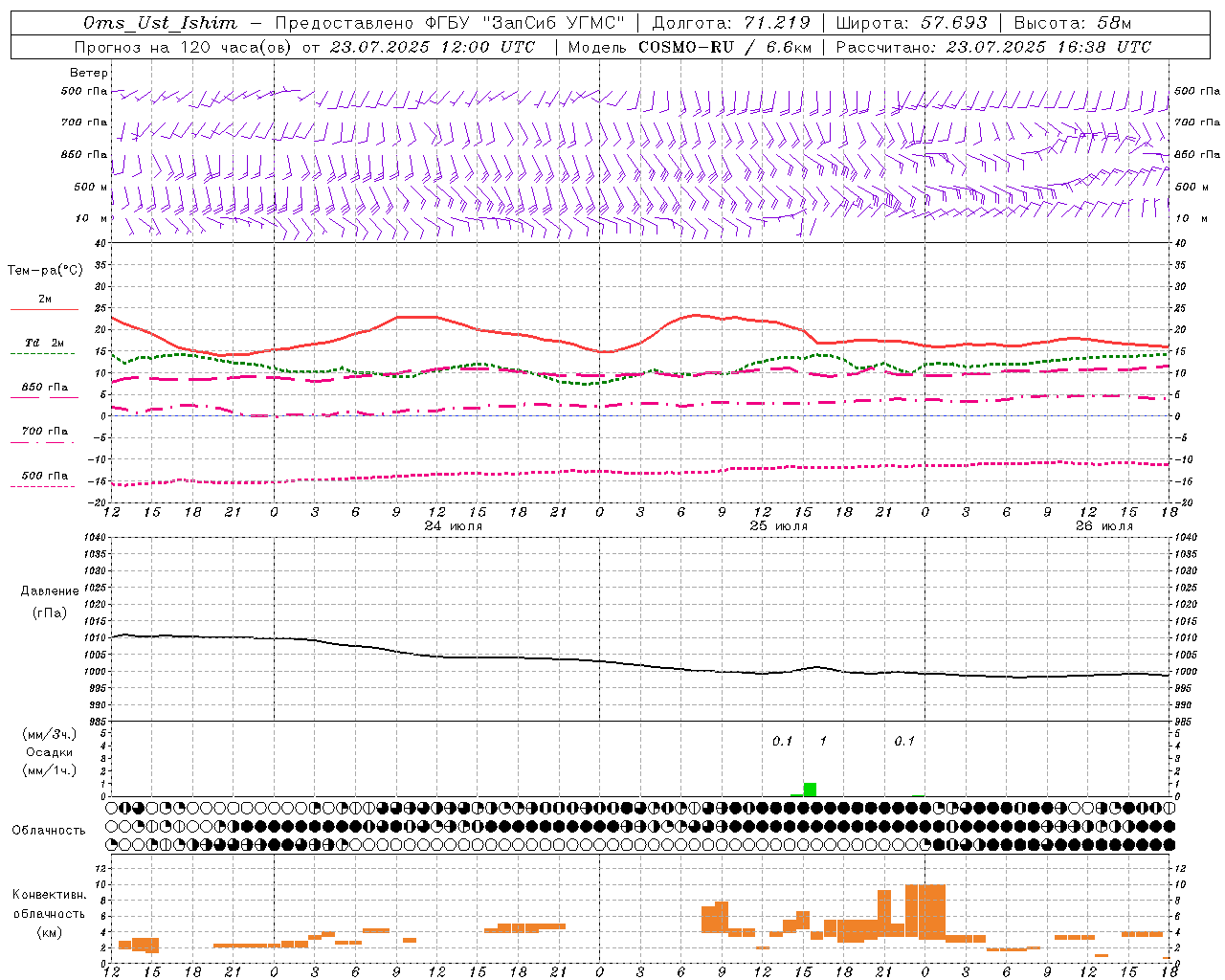
Task: Click the Облачность cloud cover label
Action: (x=49, y=831)
